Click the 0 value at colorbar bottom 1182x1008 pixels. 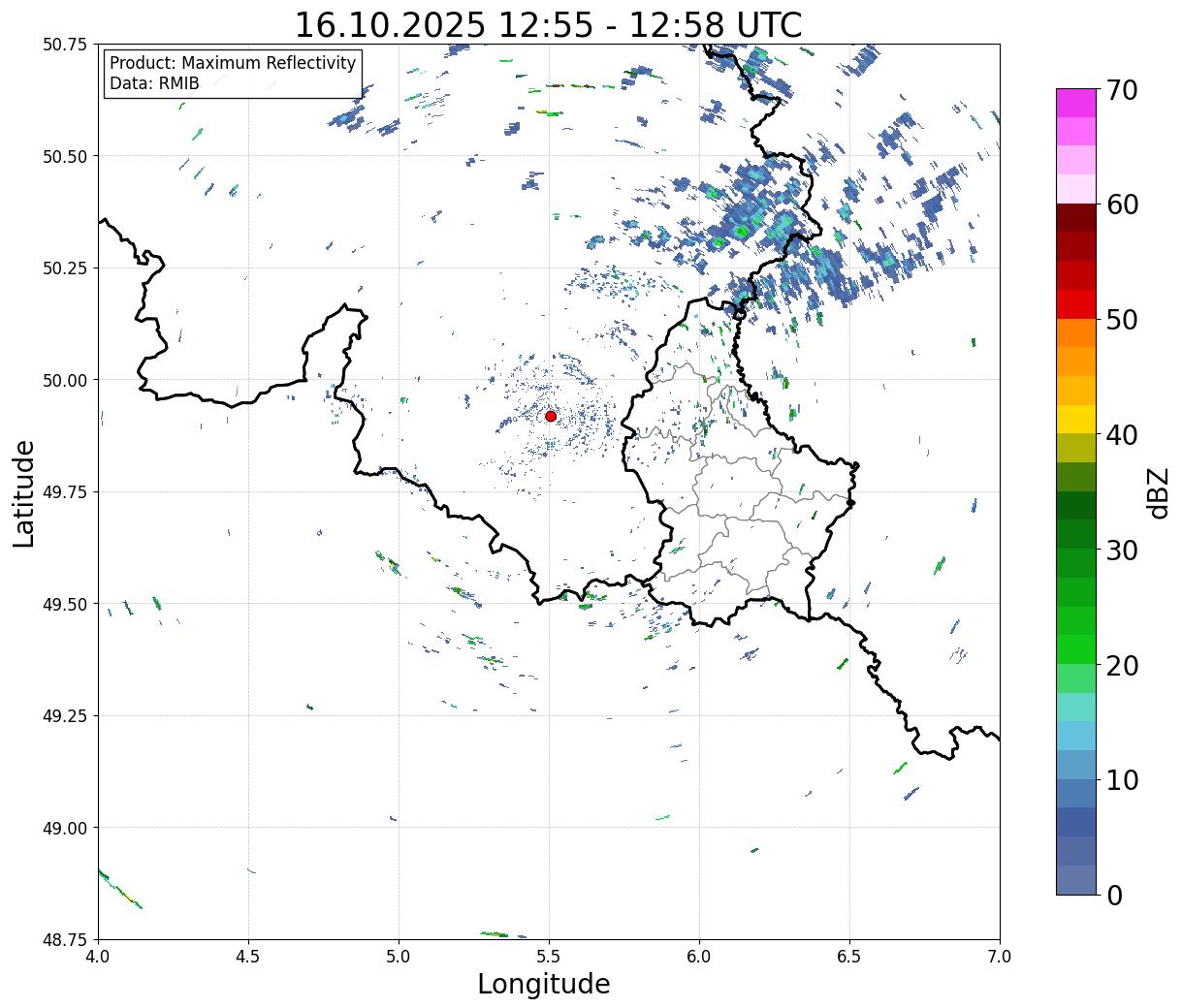1113,895
